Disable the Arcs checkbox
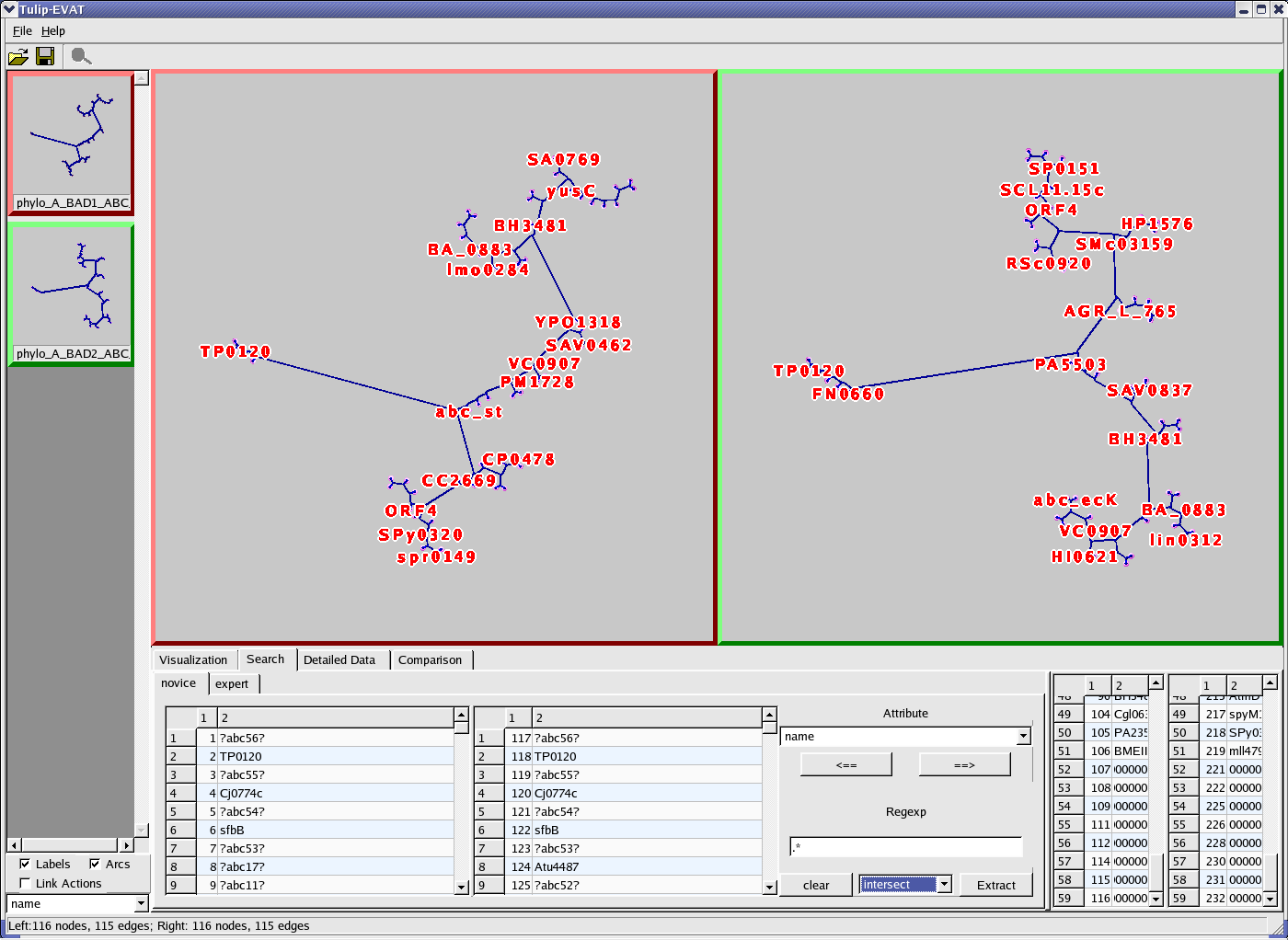The image size is (1288, 940). (95, 864)
